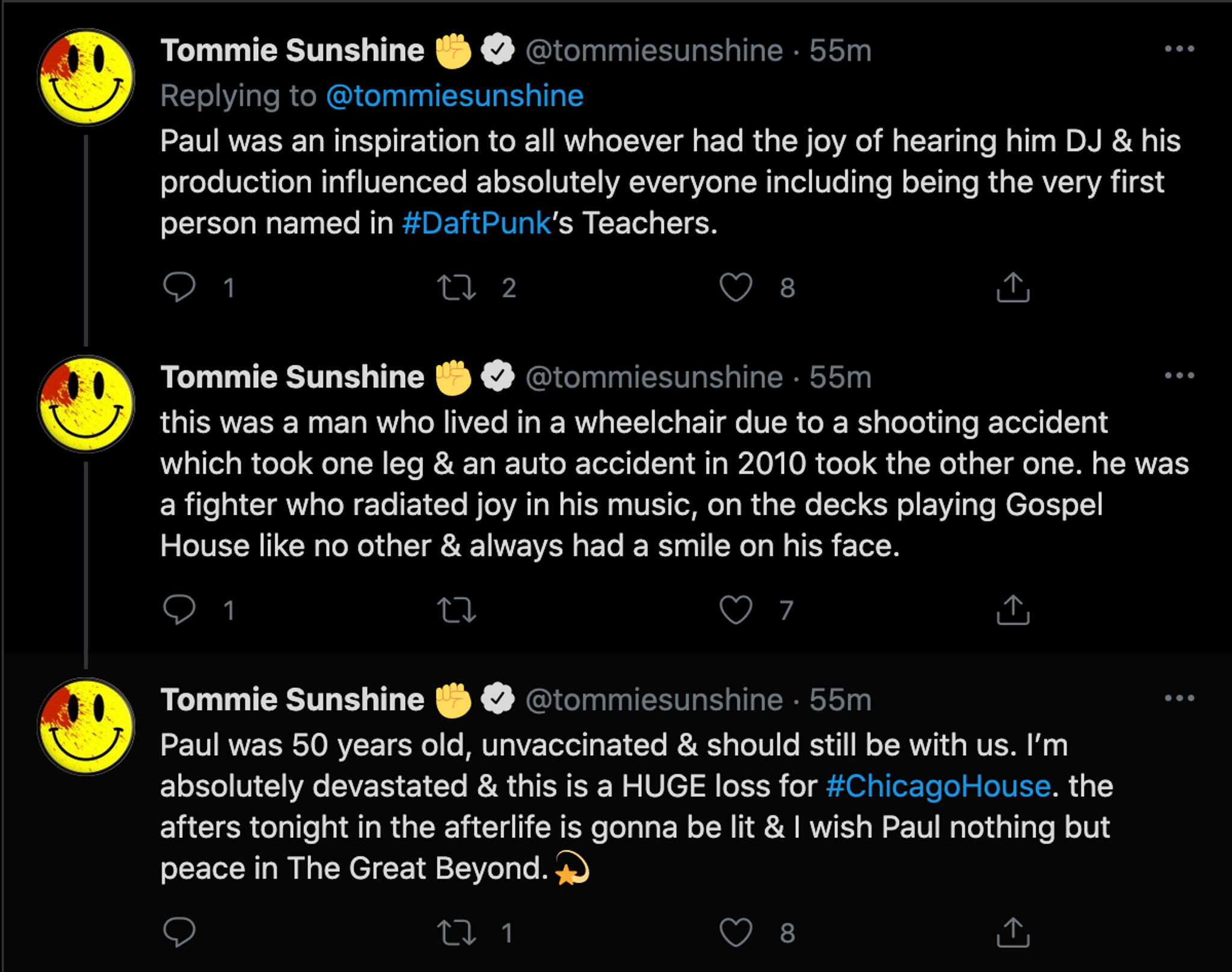Screen dimensions: 1232x972
Task: Share the wheelchair accident tweet
Action: pyautogui.click(x=1013, y=610)
